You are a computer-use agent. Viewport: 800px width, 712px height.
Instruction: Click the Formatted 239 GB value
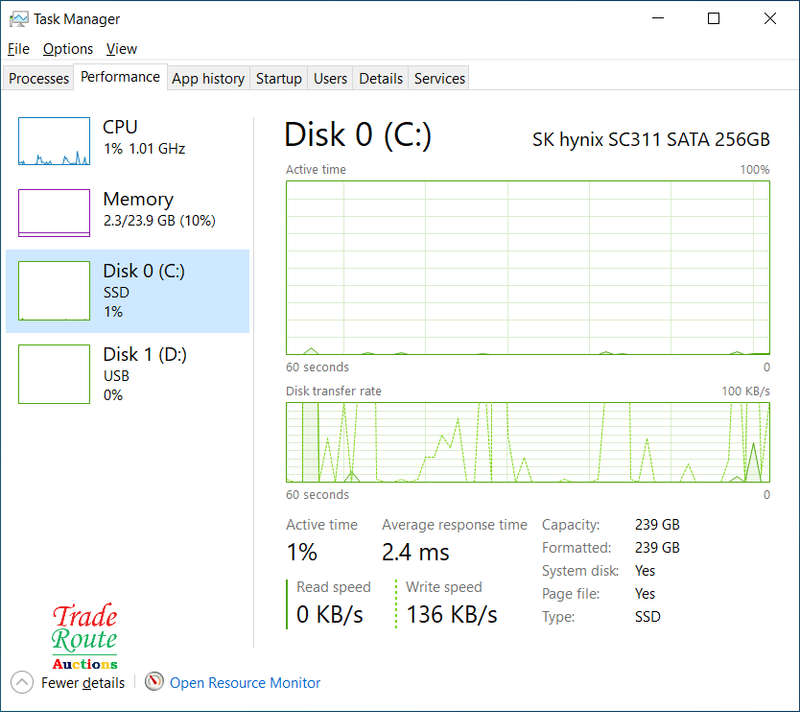(x=657, y=548)
